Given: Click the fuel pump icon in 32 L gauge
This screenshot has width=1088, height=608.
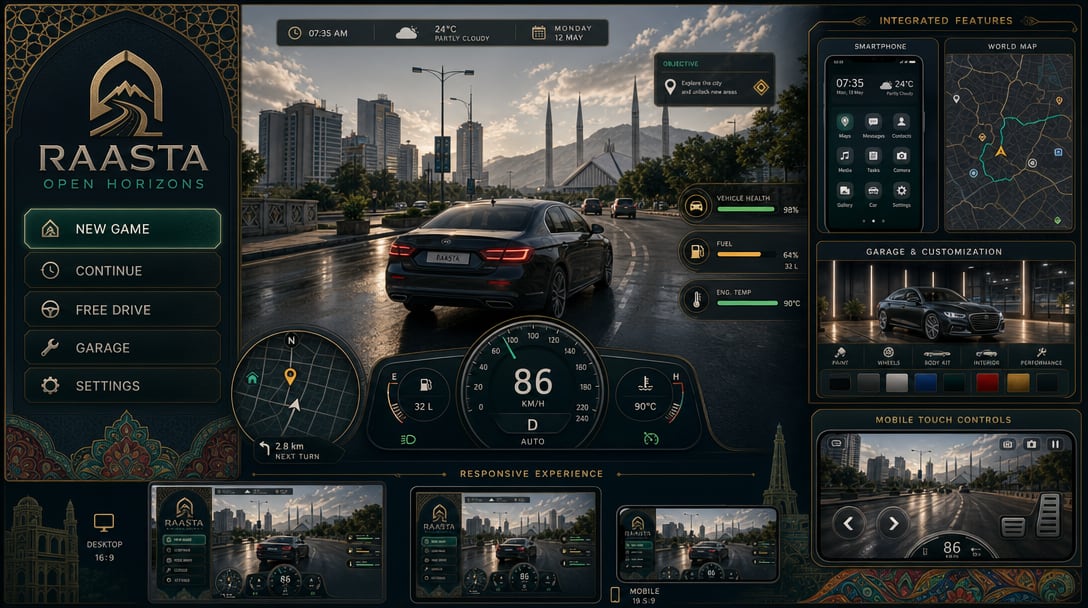Looking at the screenshot, I should (x=425, y=385).
